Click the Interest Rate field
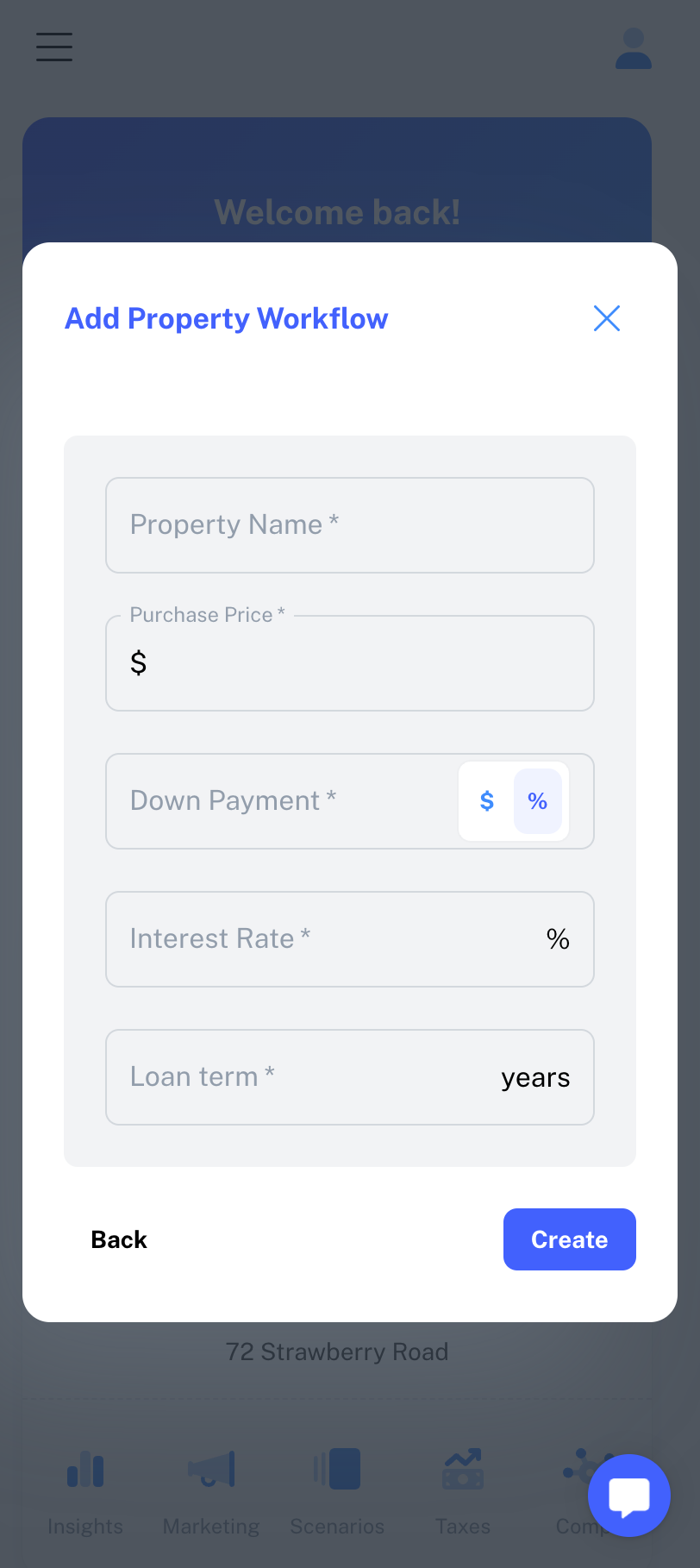 [328, 939]
